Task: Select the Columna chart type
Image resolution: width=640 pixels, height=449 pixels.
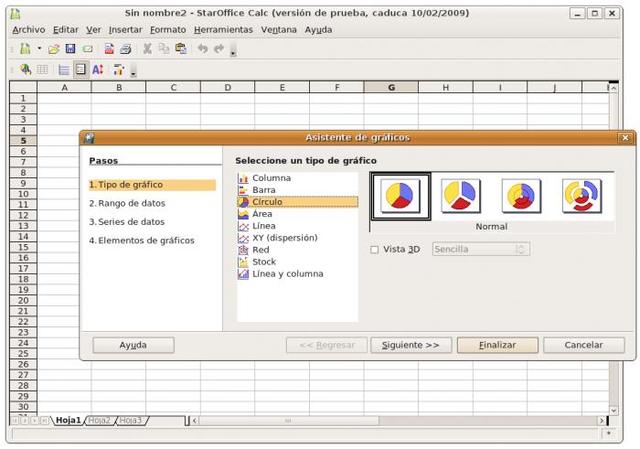Action: pyautogui.click(x=298, y=178)
